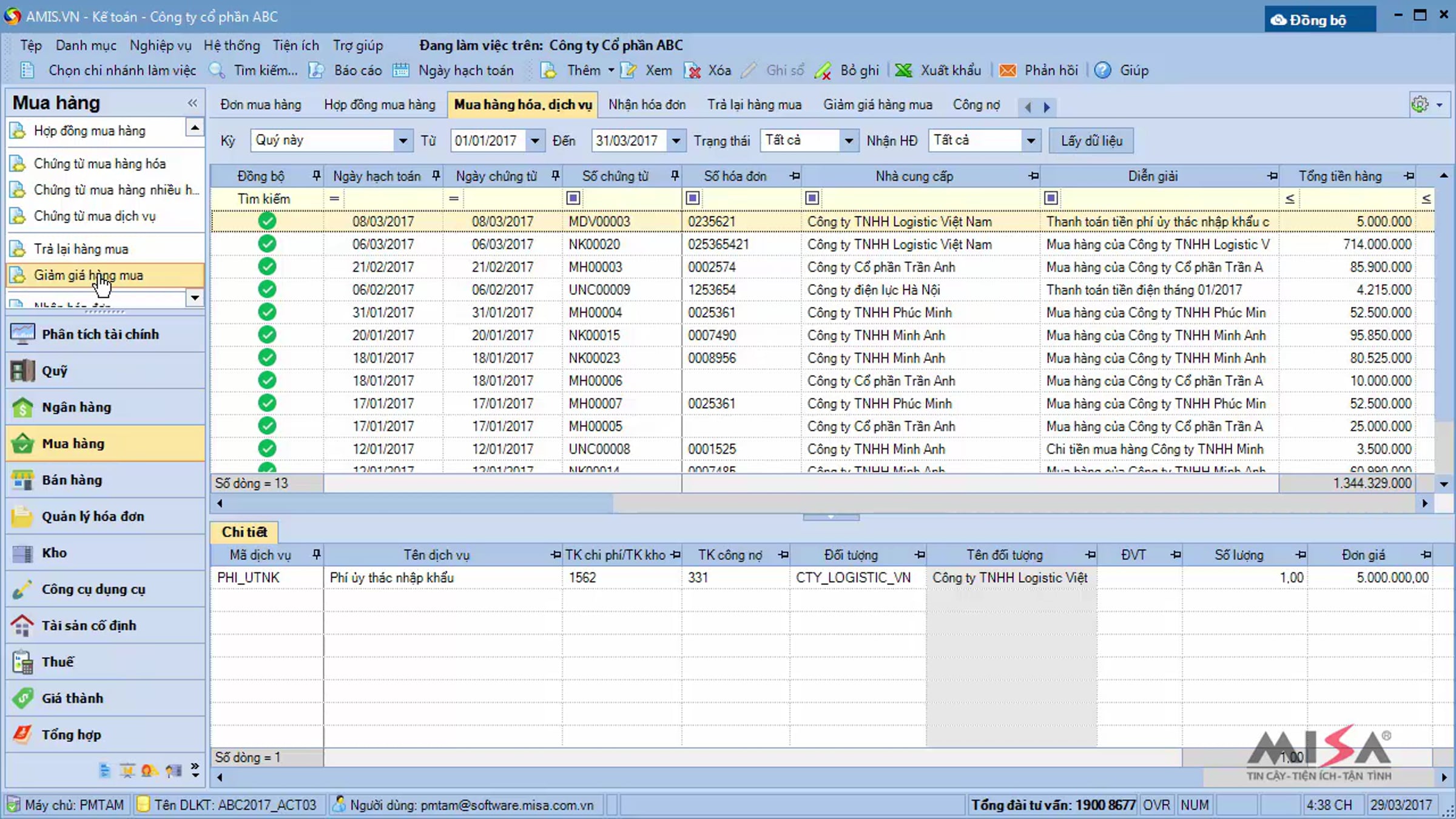Switch to Đơn mua hàng tab
The height and width of the screenshot is (819, 1456).
click(261, 104)
